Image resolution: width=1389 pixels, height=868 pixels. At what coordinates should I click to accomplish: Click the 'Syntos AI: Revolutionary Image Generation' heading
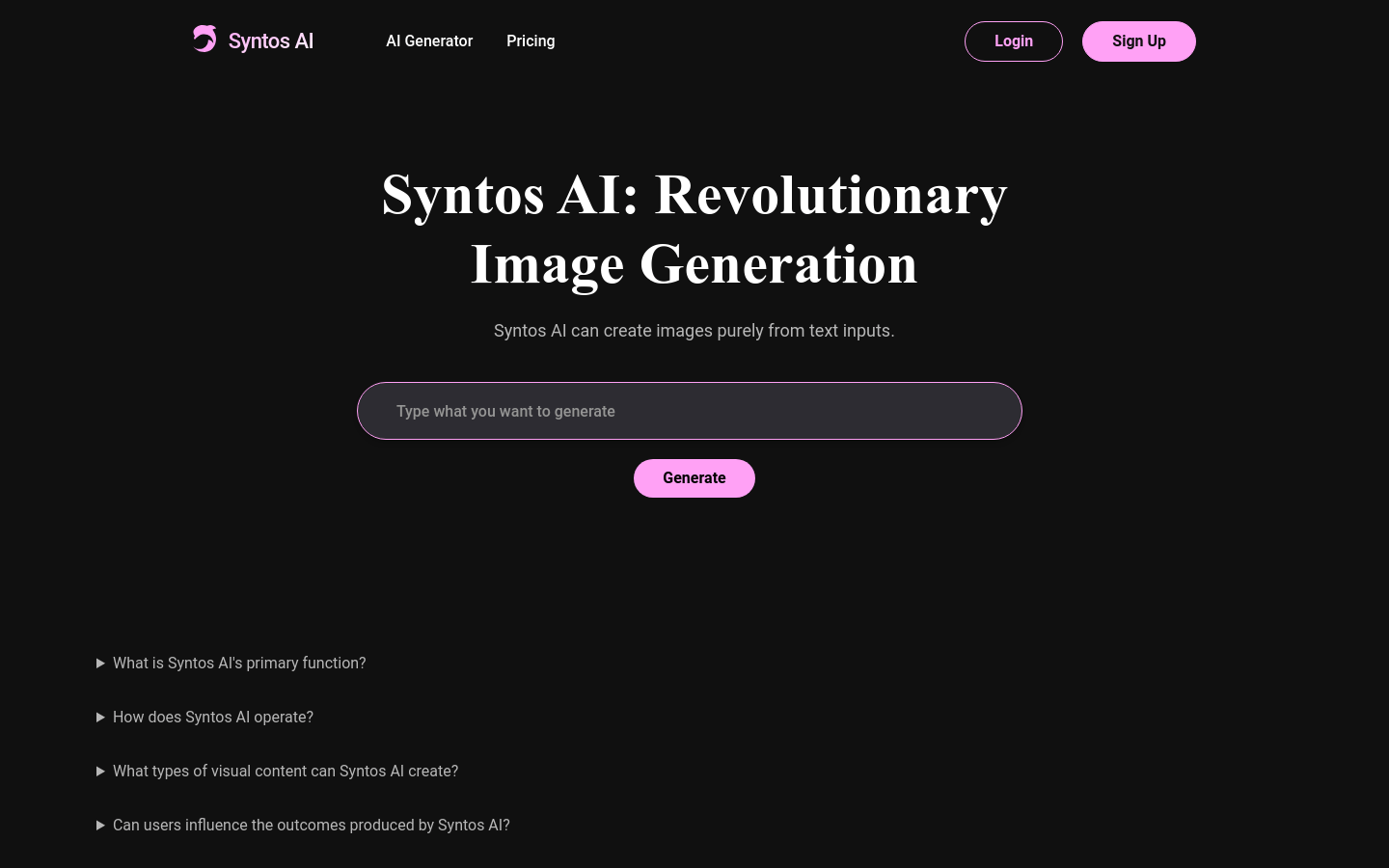(694, 229)
